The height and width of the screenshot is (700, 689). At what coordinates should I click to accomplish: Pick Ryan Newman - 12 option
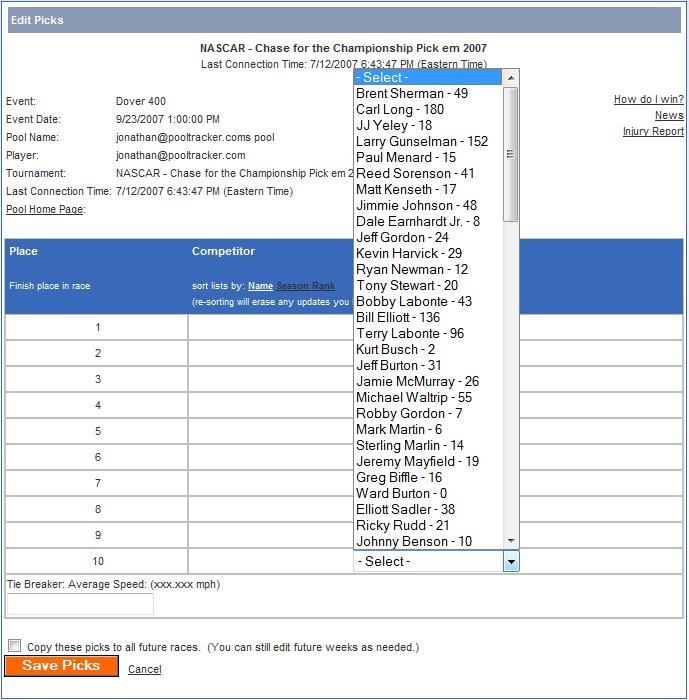[x=428, y=270]
